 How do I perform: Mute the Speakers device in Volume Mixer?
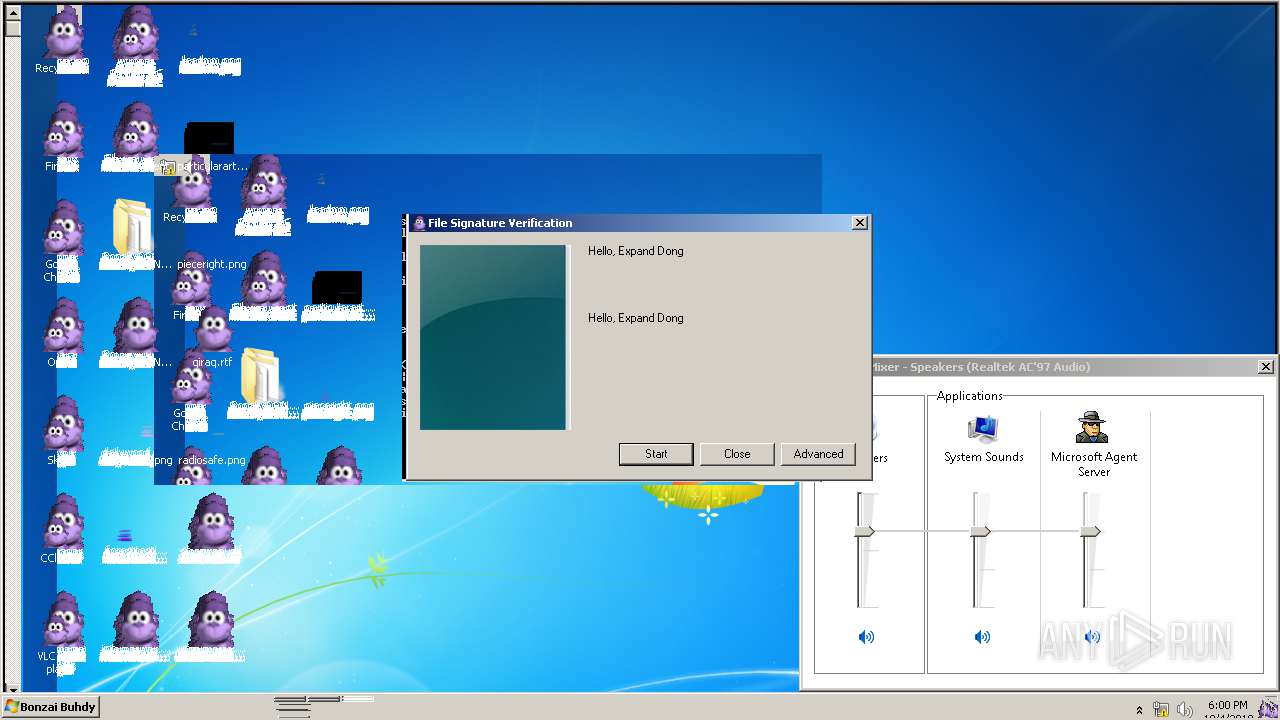pyautogui.click(x=866, y=637)
